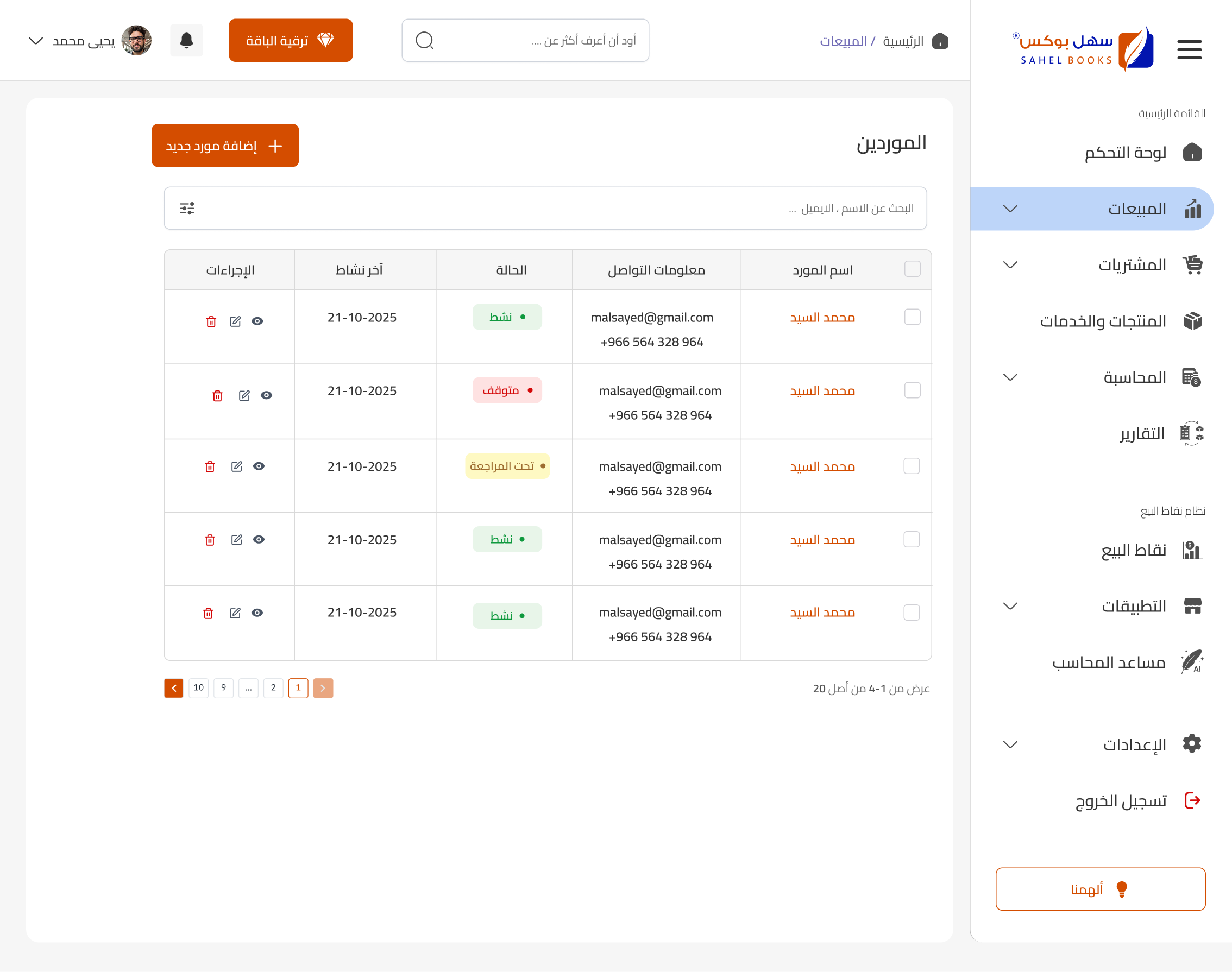Click the search magnifier icon
Viewport: 1232px width, 972px height.
tap(424, 40)
